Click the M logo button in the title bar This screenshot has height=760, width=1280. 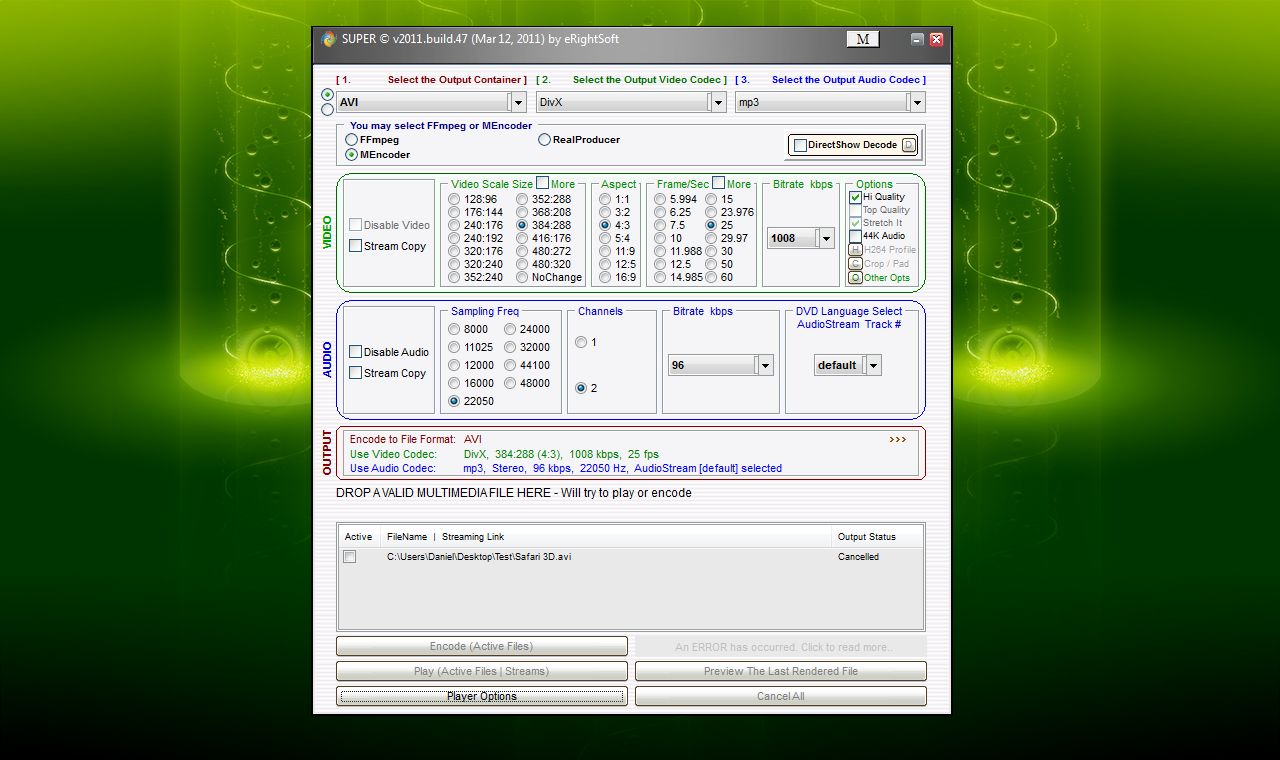pyautogui.click(x=861, y=38)
